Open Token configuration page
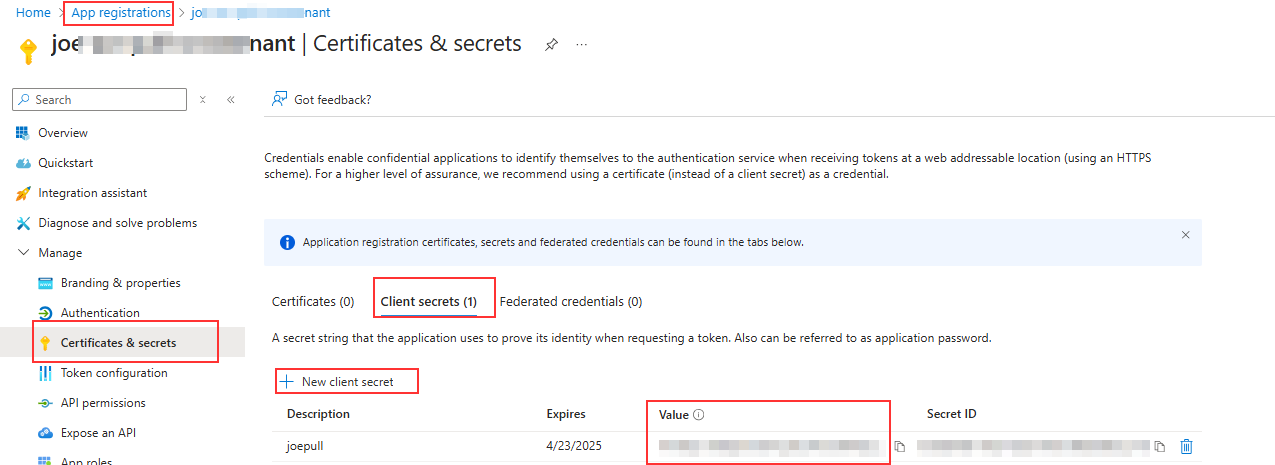This screenshot has height=465, width=1275. 114,373
